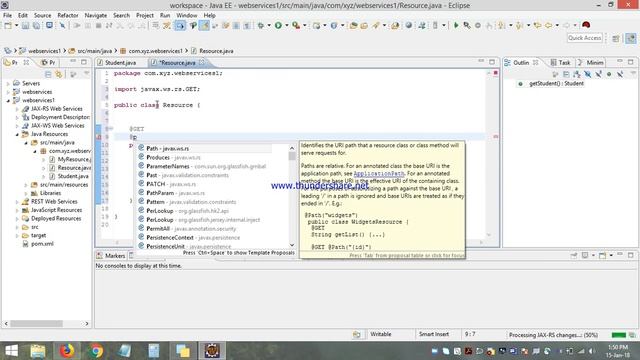Expand the webservices project node
The image size is (640, 360).
[x=8, y=92]
